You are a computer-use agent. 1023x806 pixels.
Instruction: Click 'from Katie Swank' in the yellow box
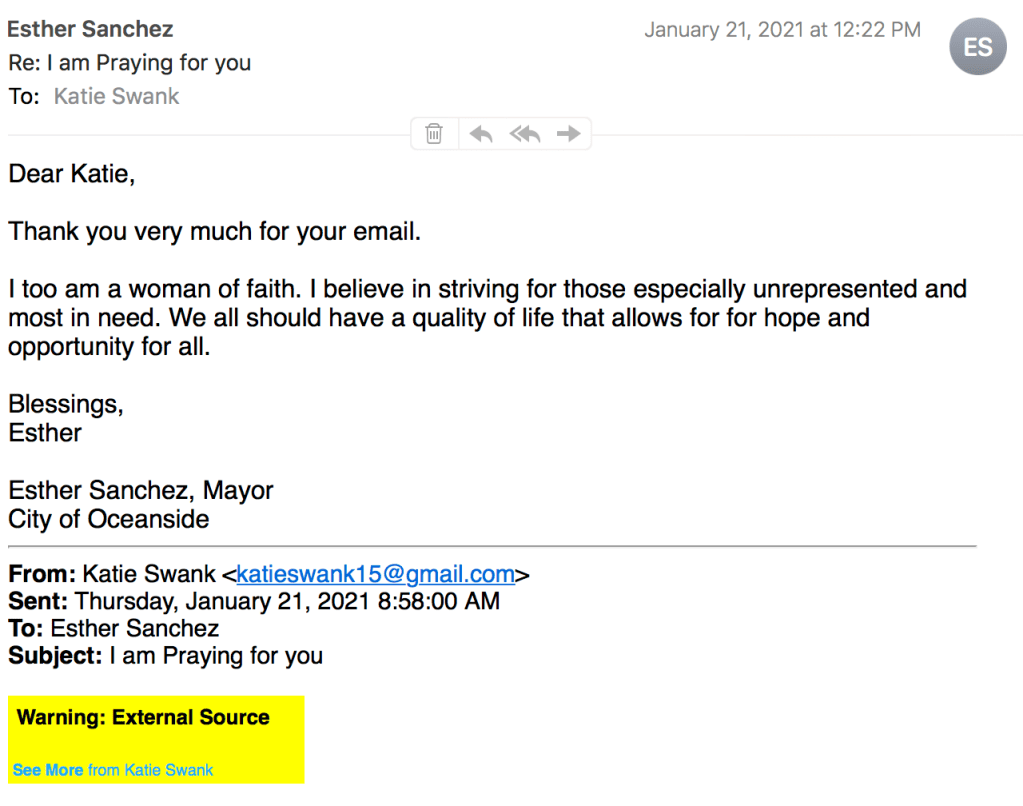coord(150,770)
